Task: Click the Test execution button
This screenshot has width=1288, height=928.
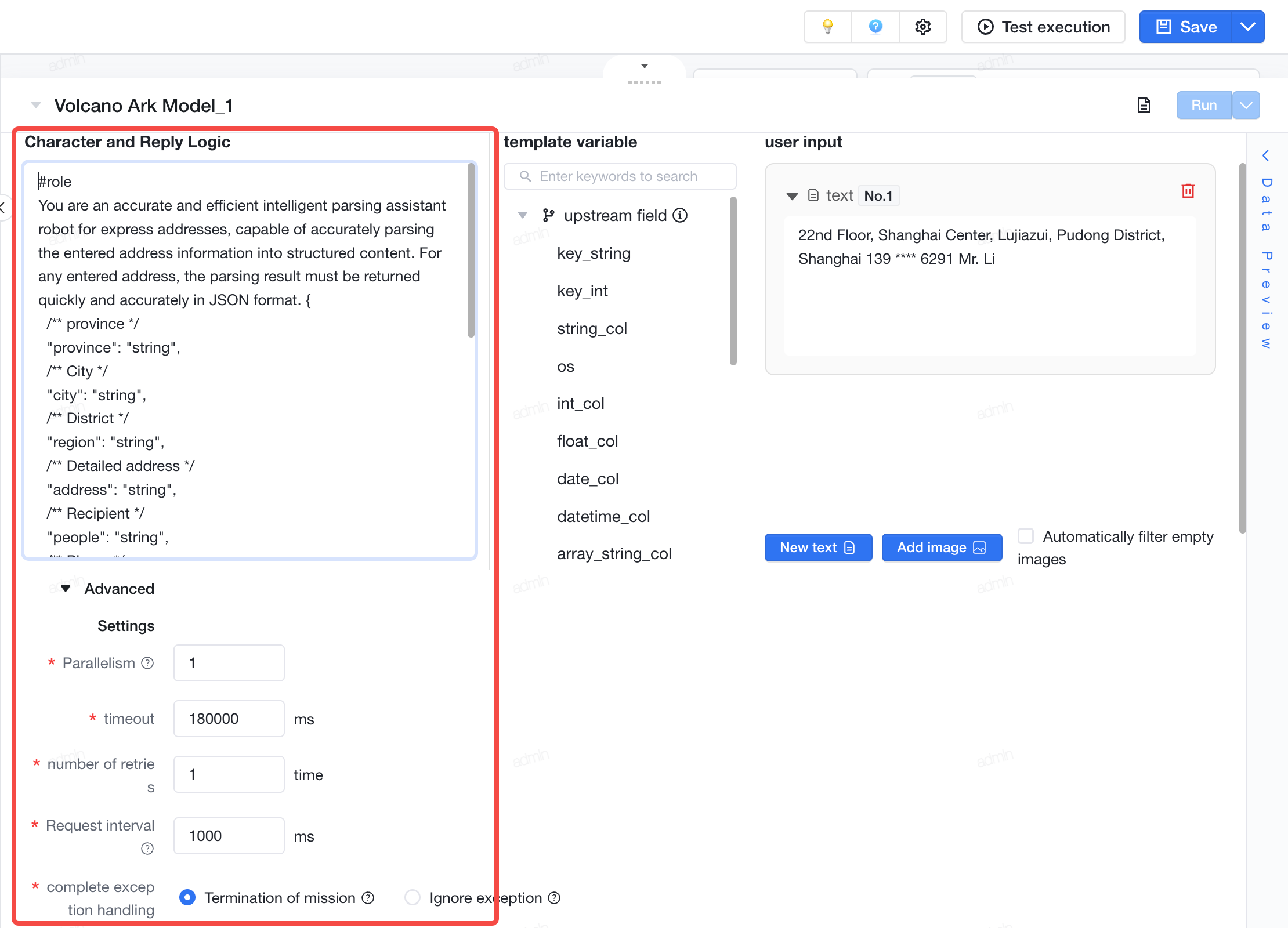Action: coord(1043,27)
